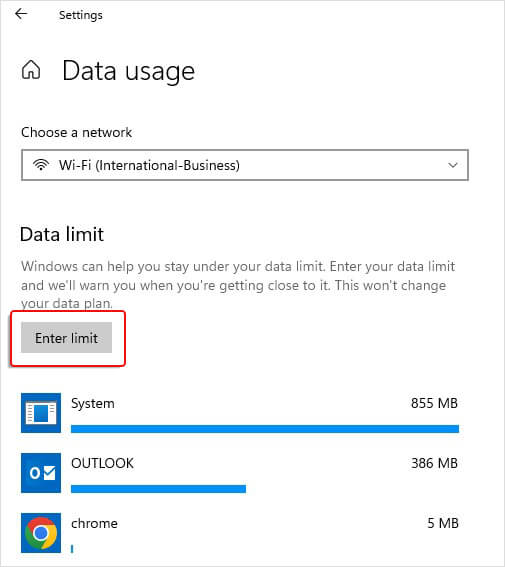Viewport: 505px width, 567px height.
Task: Click the 5 MB usage value
Action: 443,523
